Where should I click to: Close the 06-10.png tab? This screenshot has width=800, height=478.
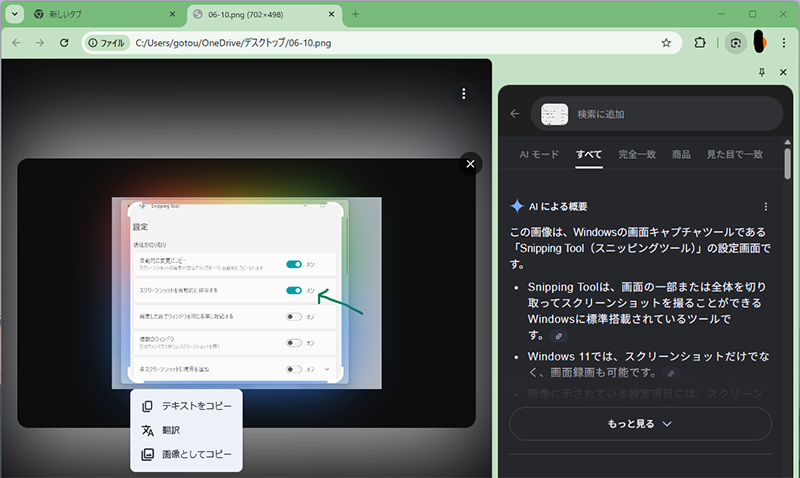pos(331,14)
